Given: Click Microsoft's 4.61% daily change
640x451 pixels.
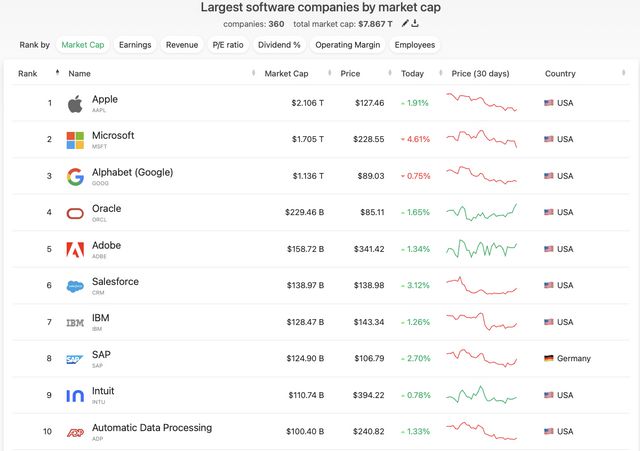Looking at the screenshot, I should [416, 139].
